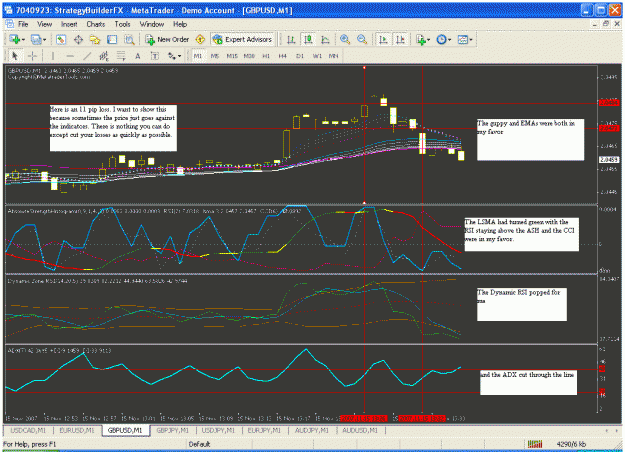This screenshot has width=625, height=452.
Task: Switch to the GBPJPY,M1 chart tab
Action: point(172,430)
